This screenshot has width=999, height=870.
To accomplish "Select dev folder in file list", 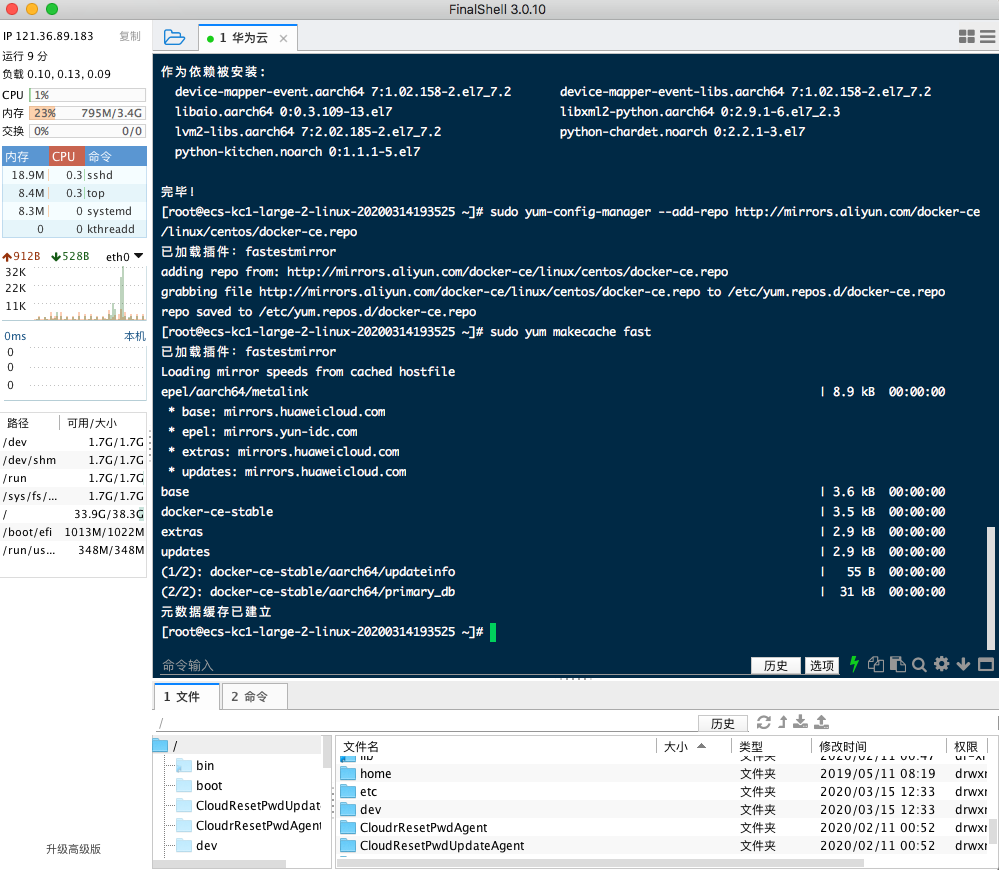I will click(663, 809).
